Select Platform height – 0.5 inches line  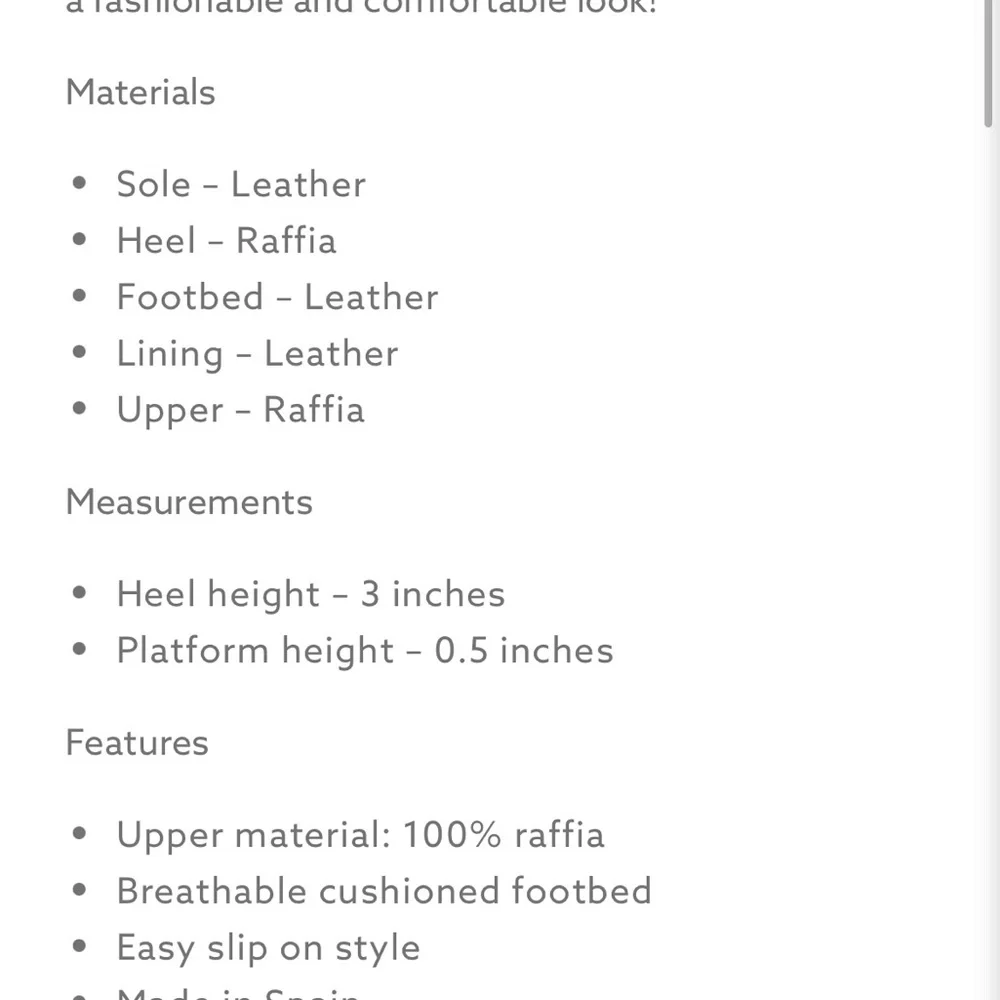(364, 650)
